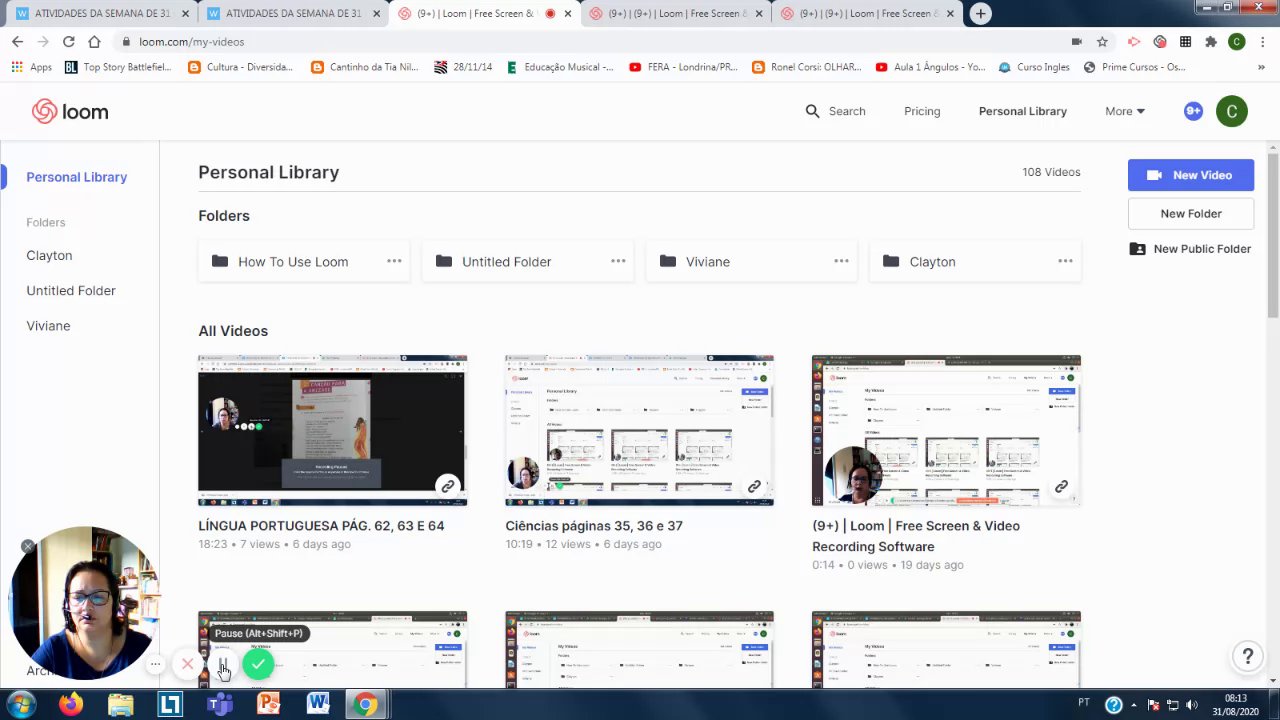1280x720 pixels.
Task: Create a New Folder
Action: 1191,213
